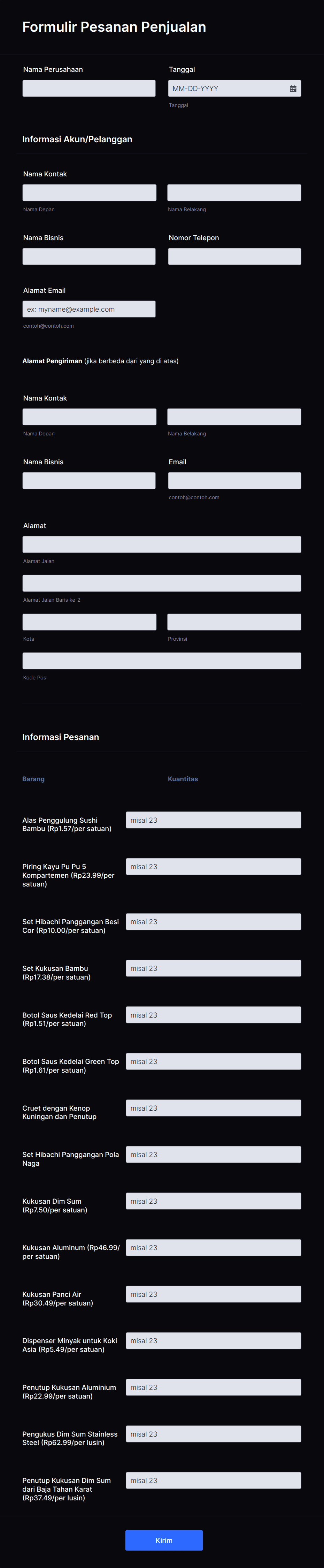Click quantity field for Kukusan Dim Sum
324x1568 pixels.
pyautogui.click(x=213, y=1200)
